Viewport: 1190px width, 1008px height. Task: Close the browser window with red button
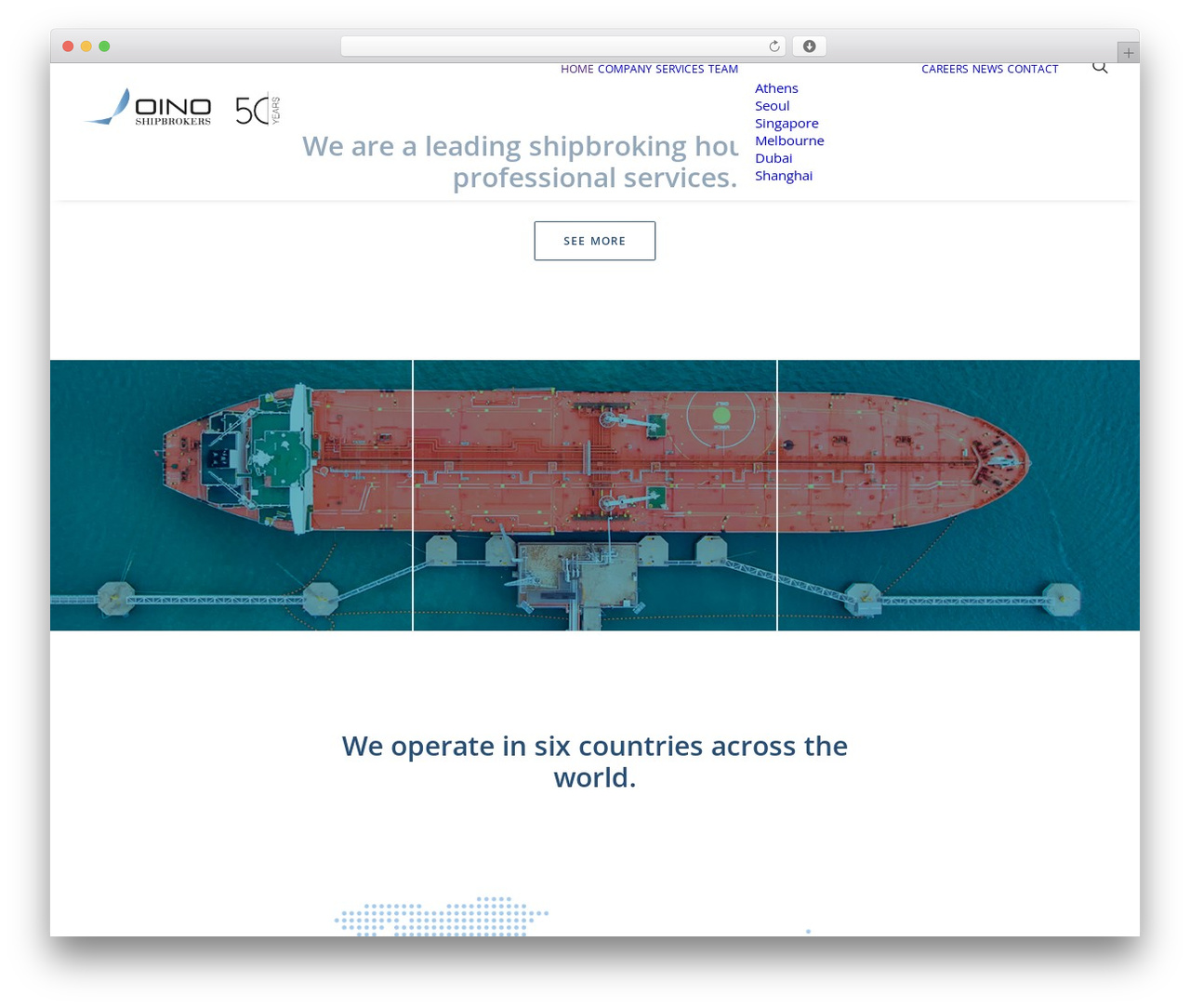(x=68, y=46)
